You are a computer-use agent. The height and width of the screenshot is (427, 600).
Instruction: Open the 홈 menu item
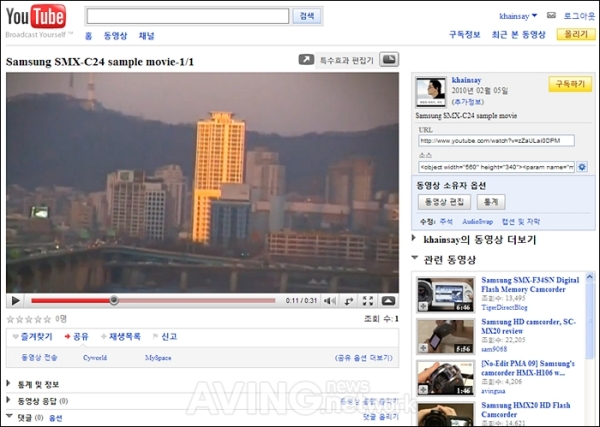(x=88, y=36)
